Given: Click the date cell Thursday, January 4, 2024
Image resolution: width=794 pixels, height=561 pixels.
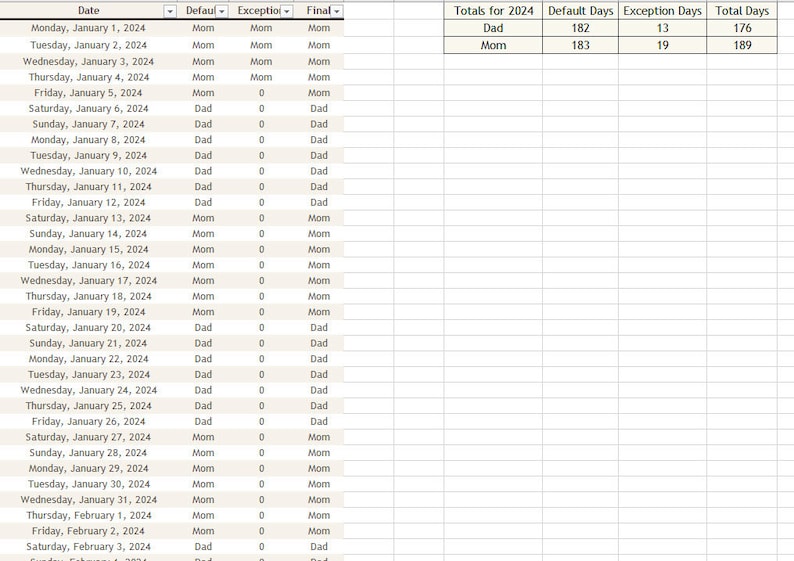Looking at the screenshot, I should [x=89, y=77].
